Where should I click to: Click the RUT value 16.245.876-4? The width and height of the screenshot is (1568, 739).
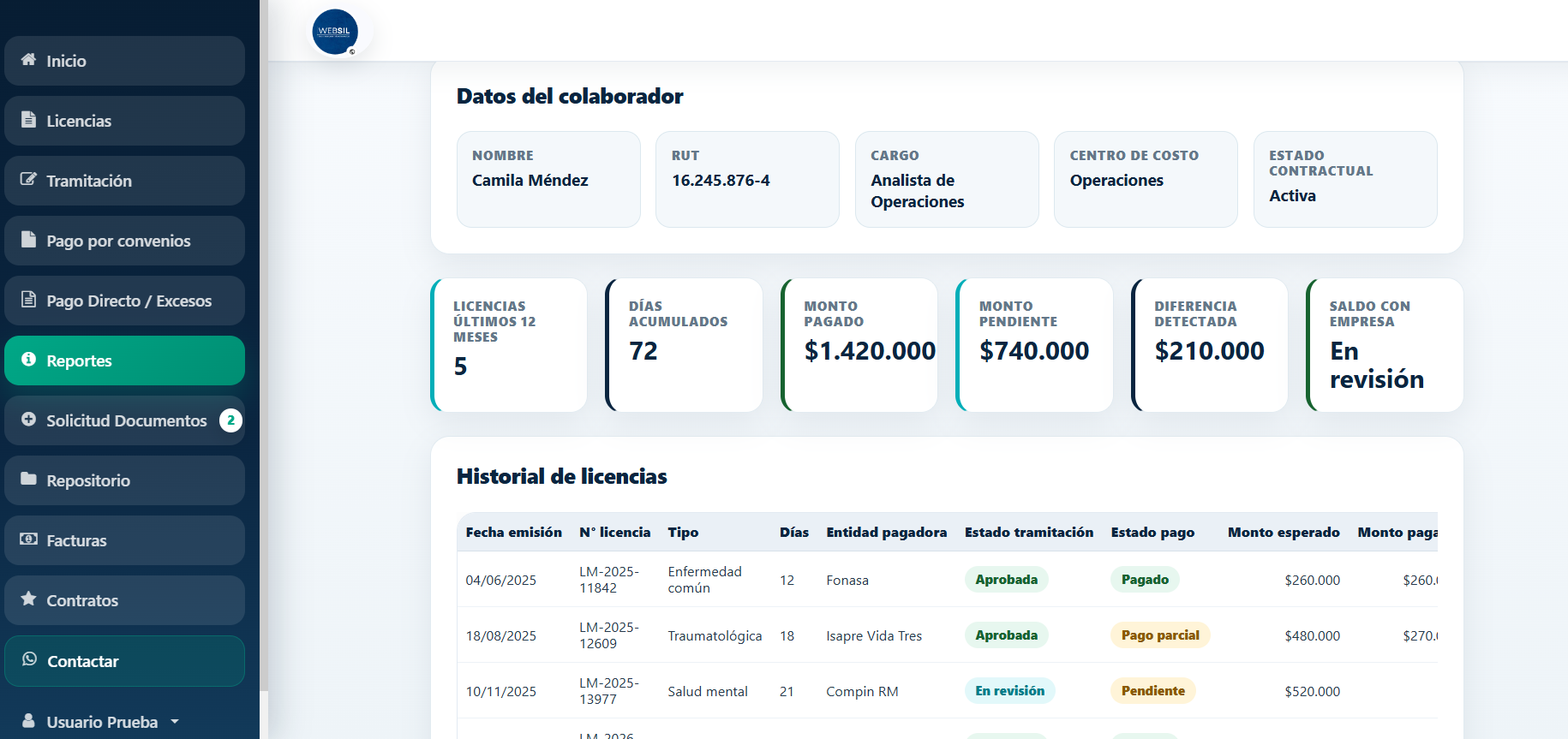(x=721, y=181)
